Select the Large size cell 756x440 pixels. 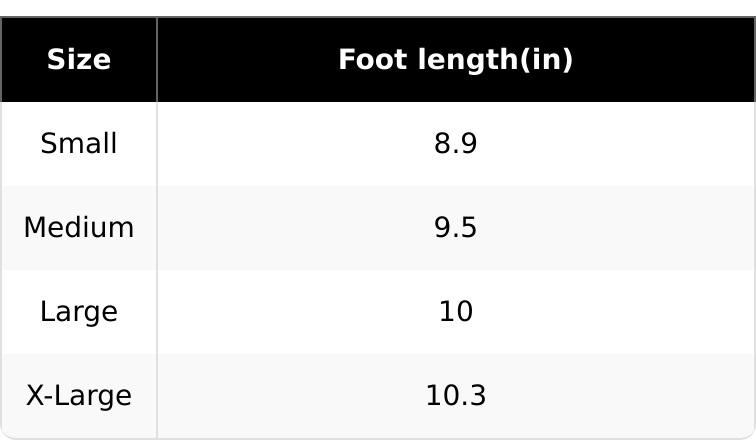(x=79, y=312)
